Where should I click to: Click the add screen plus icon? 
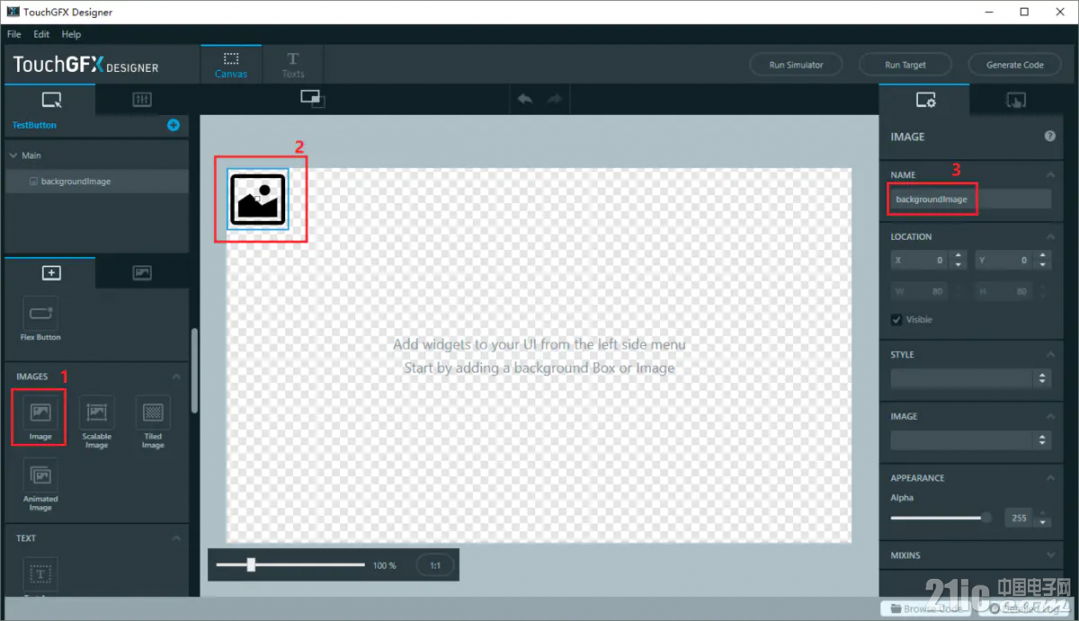[173, 125]
